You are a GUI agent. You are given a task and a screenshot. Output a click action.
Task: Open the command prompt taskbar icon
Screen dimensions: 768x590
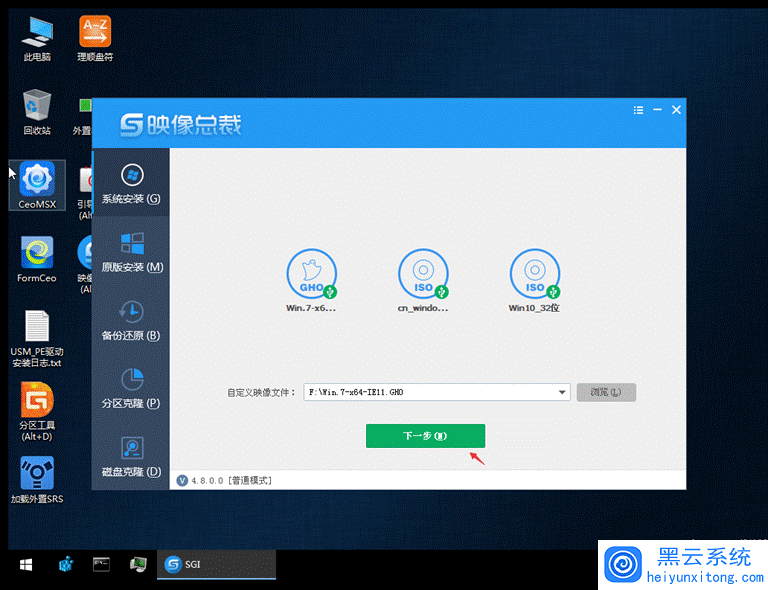[x=101, y=565]
